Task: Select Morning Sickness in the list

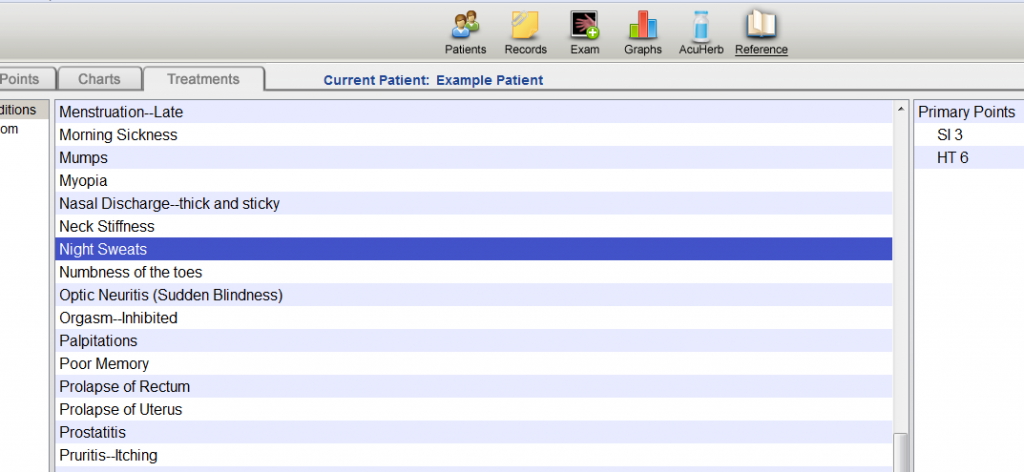Action: coord(473,135)
